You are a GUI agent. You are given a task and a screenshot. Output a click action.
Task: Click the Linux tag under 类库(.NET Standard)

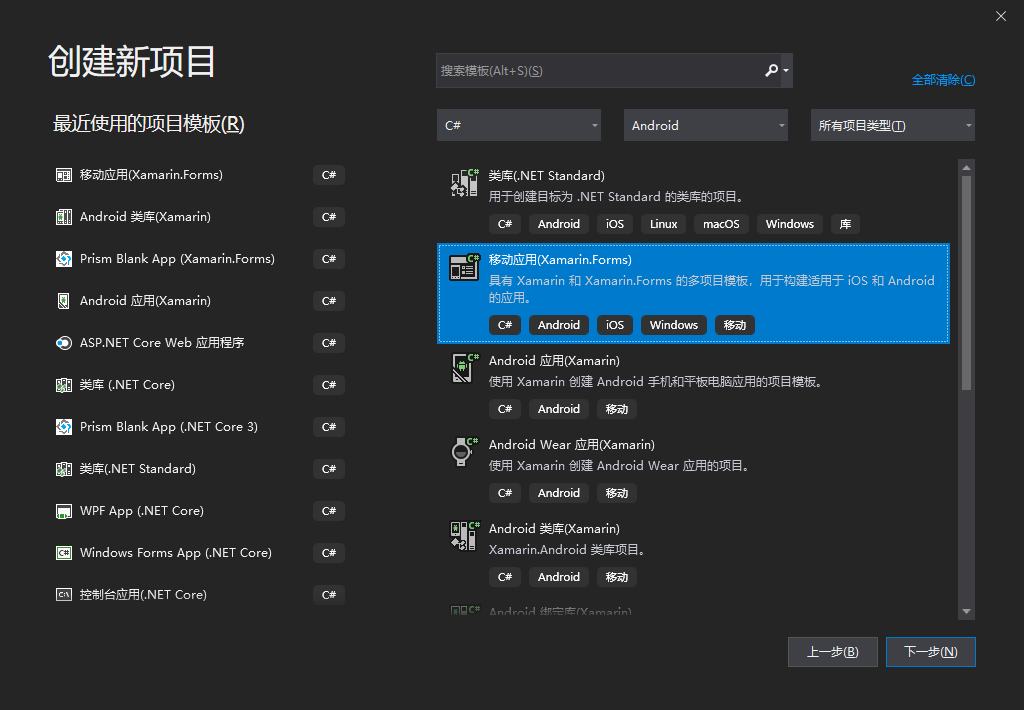coord(664,224)
